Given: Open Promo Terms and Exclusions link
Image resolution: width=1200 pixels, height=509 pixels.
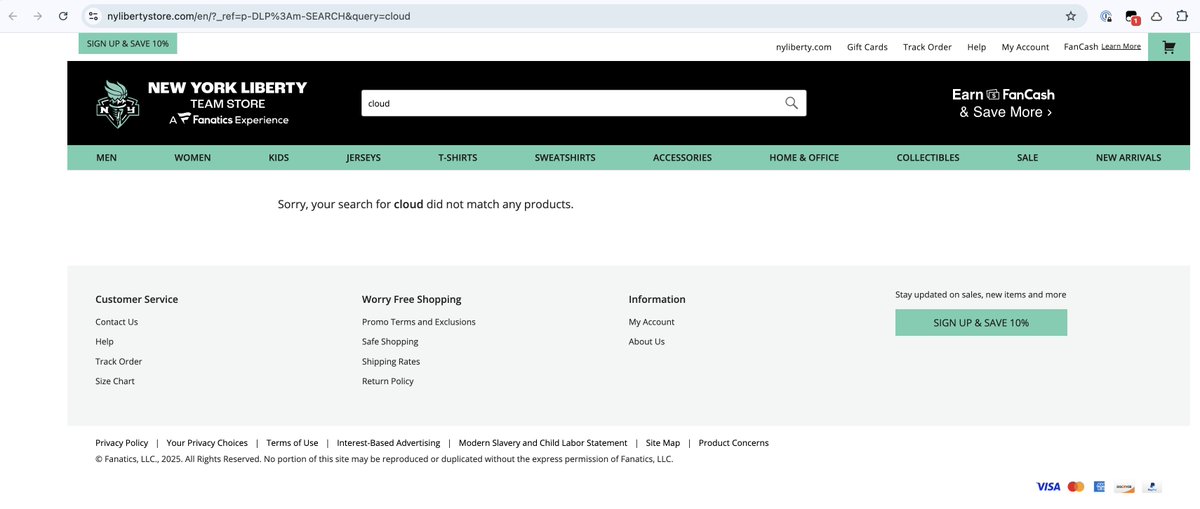Looking at the screenshot, I should click(419, 322).
